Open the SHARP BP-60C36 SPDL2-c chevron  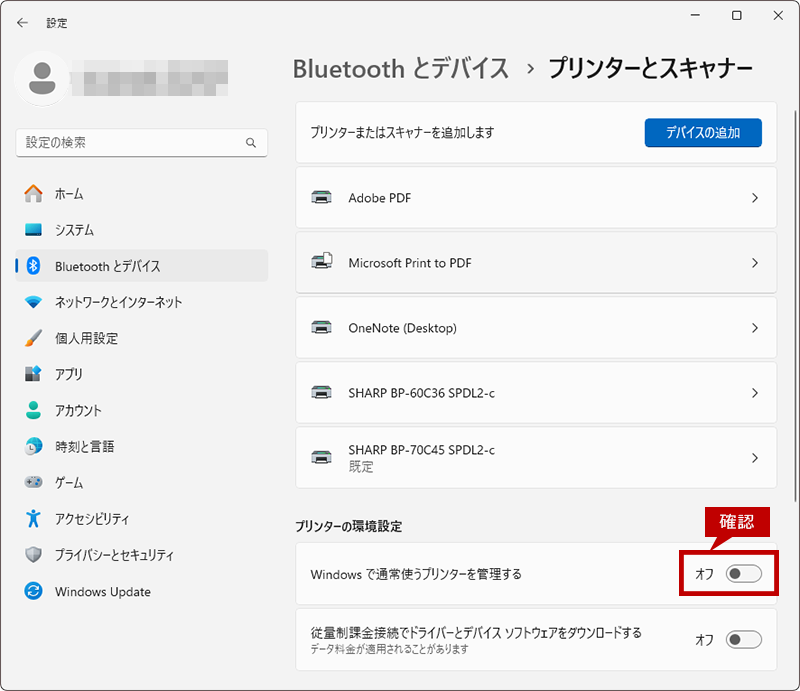(x=755, y=393)
